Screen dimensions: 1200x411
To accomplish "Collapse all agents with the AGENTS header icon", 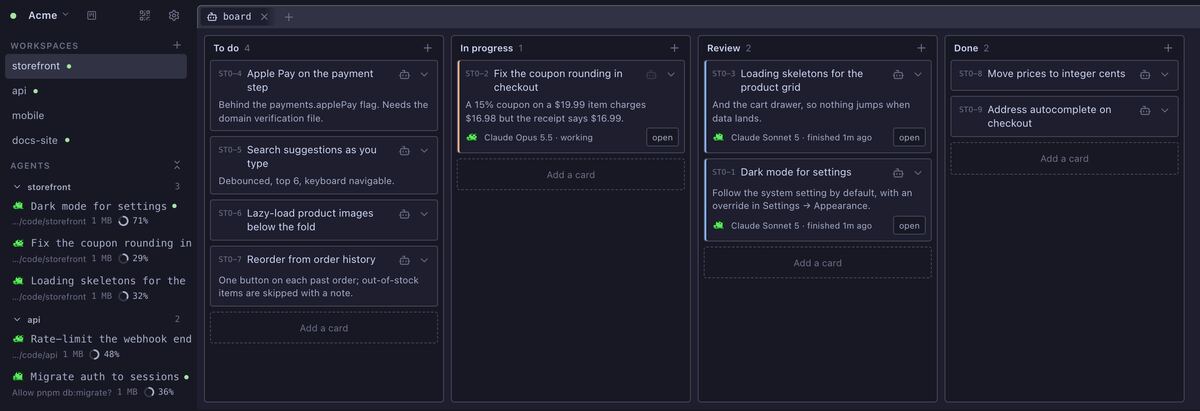I will [x=177, y=165].
